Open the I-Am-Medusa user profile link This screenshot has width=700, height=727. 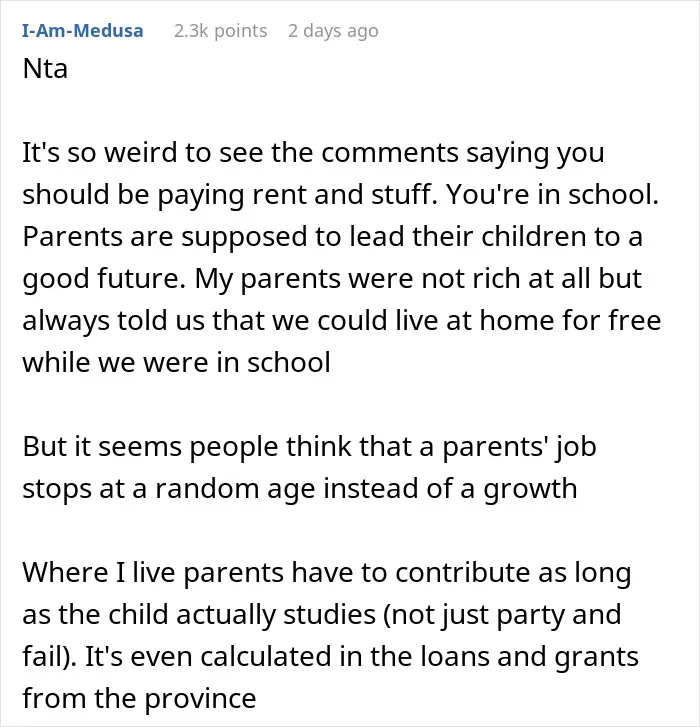[x=83, y=31]
